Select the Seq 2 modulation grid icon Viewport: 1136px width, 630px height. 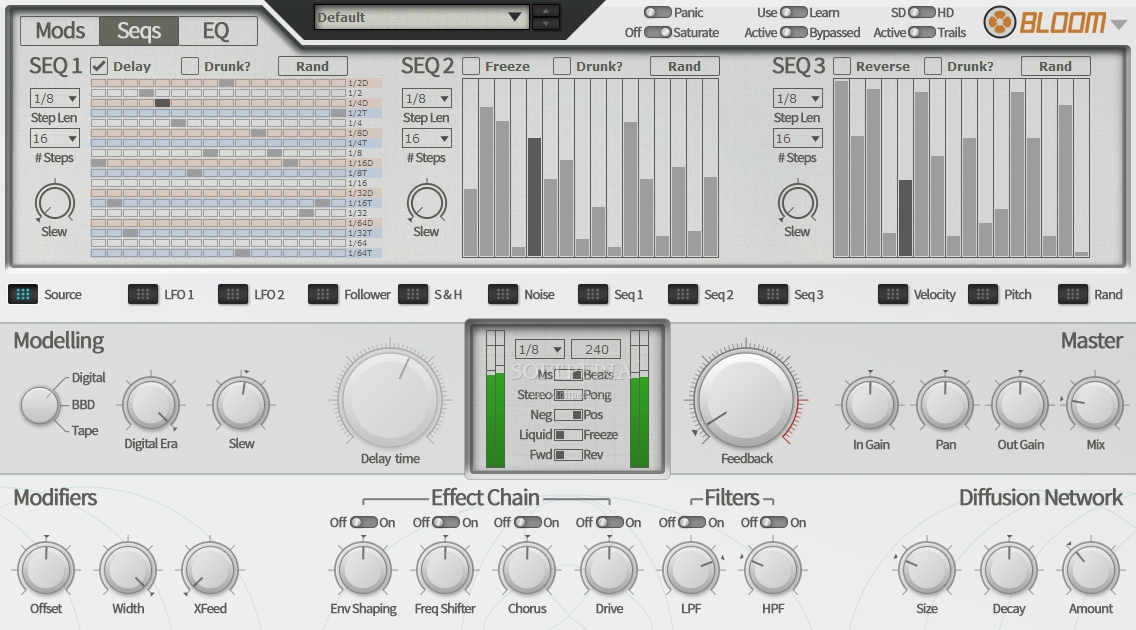pos(682,295)
